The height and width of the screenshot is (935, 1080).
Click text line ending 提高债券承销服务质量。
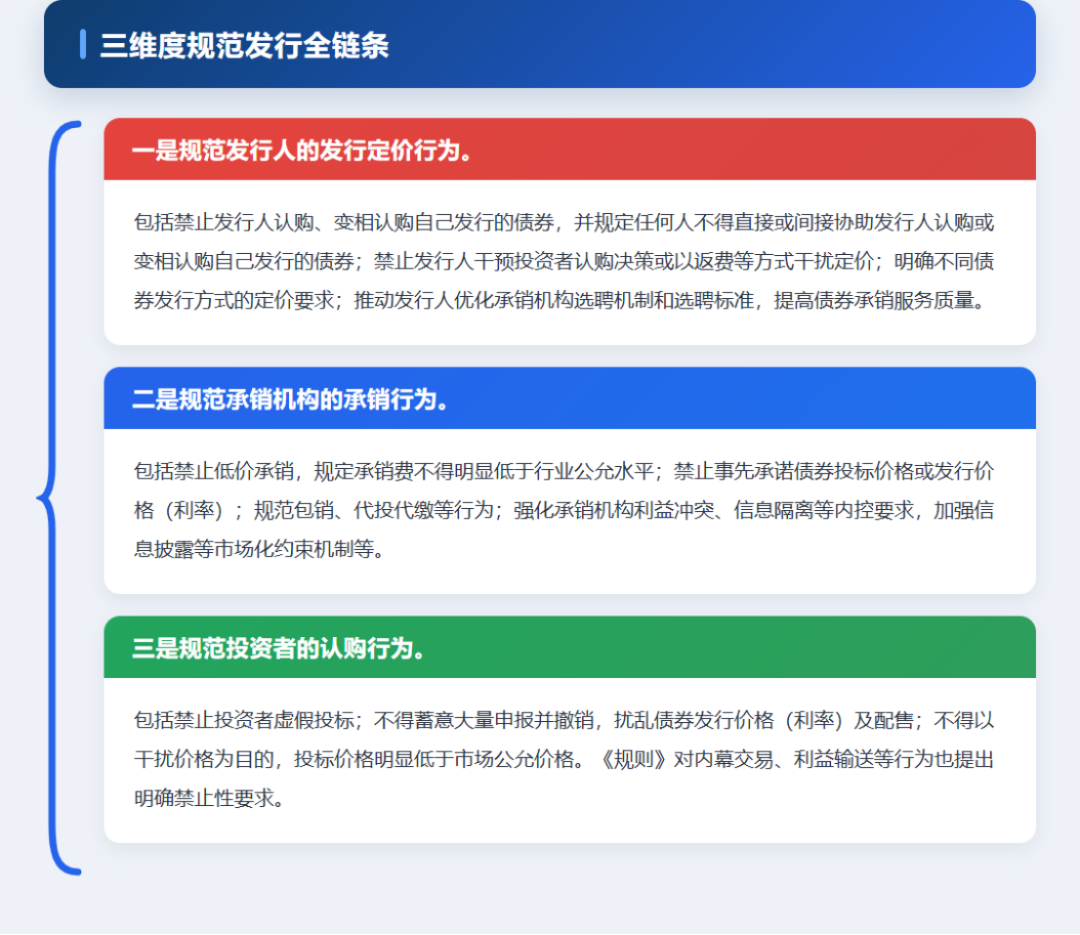(559, 300)
